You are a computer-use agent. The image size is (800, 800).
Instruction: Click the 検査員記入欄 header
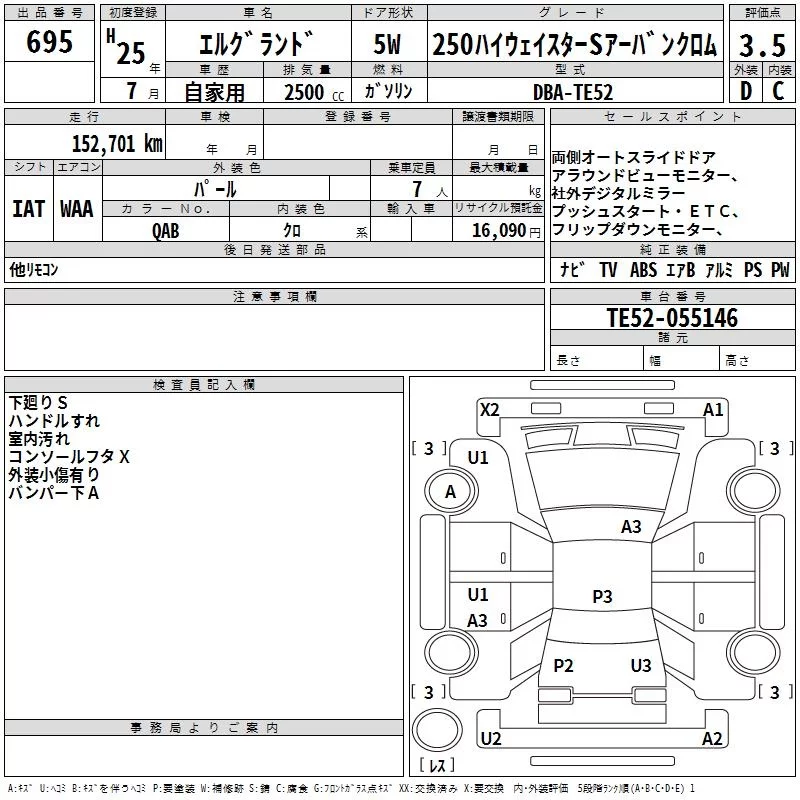coord(204,385)
